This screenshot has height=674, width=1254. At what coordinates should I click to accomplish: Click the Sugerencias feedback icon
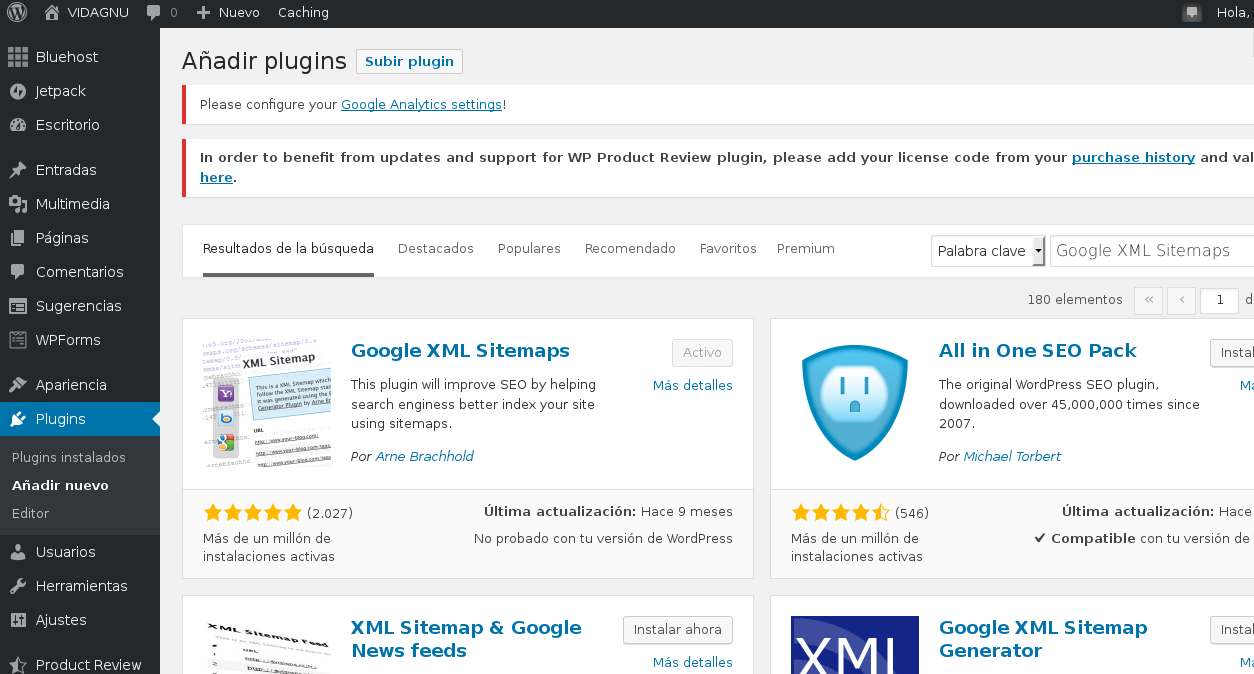18,306
